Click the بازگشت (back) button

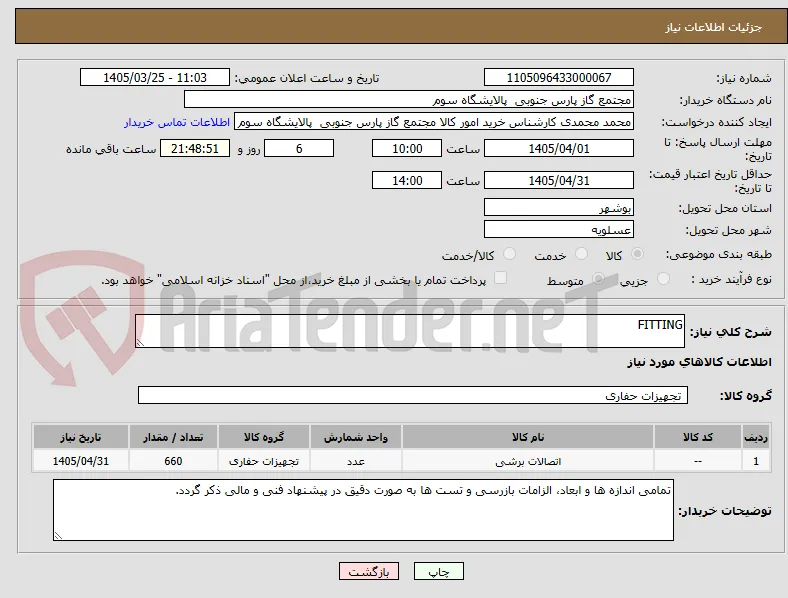[369, 571]
